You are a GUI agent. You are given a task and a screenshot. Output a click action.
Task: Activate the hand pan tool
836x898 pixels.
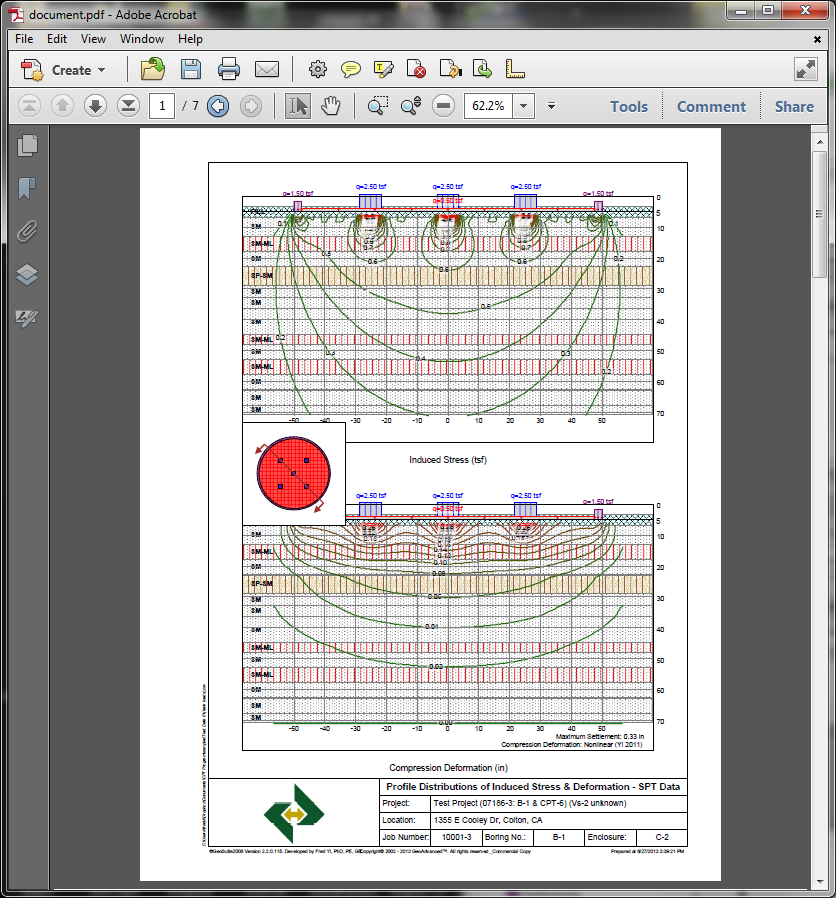(331, 106)
